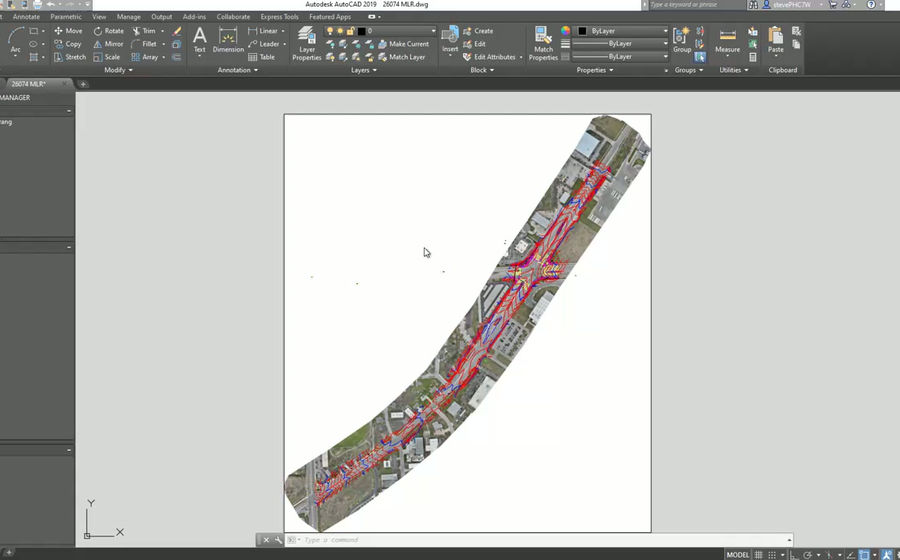
Task: Toggle group selection on/off button
Action: pyautogui.click(x=700, y=57)
